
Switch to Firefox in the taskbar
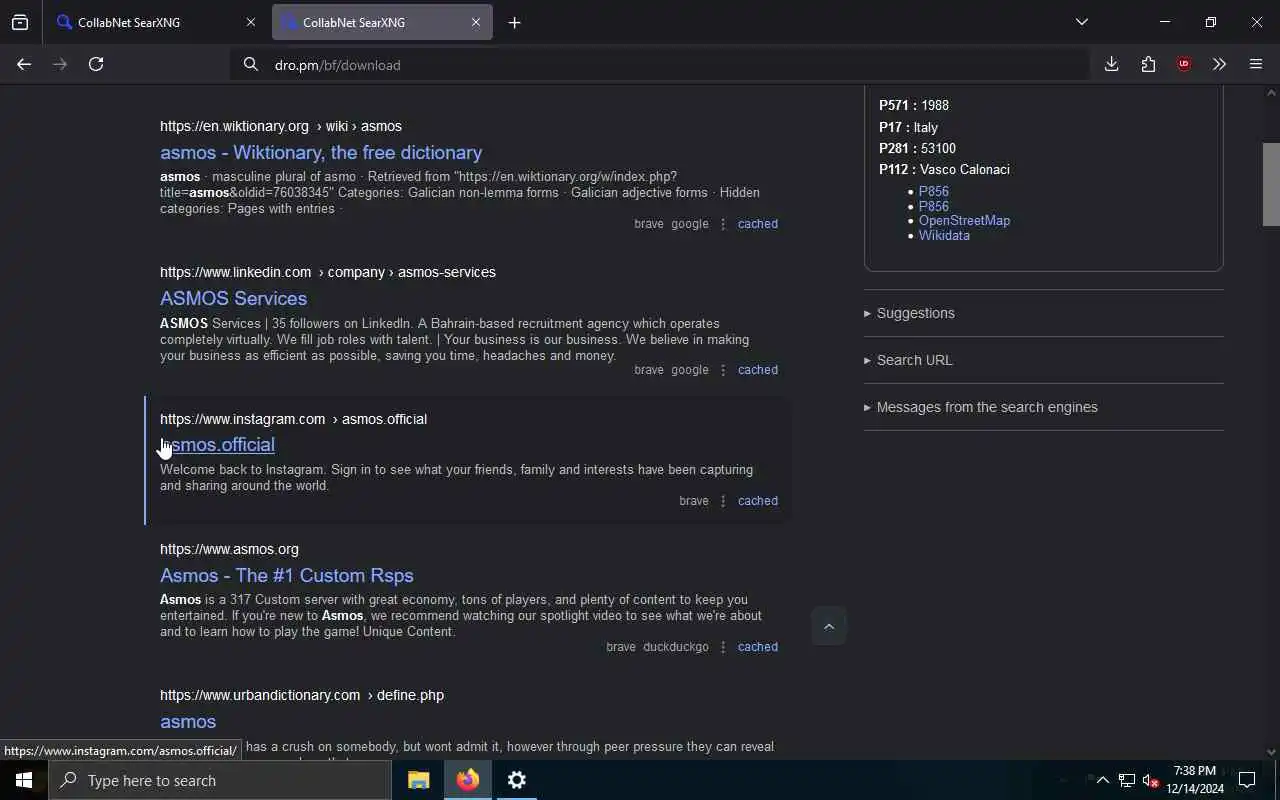[x=467, y=780]
